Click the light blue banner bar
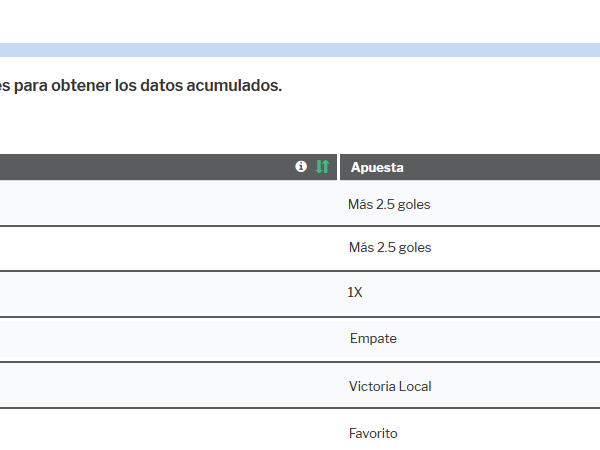The height and width of the screenshot is (450, 600). tap(300, 50)
